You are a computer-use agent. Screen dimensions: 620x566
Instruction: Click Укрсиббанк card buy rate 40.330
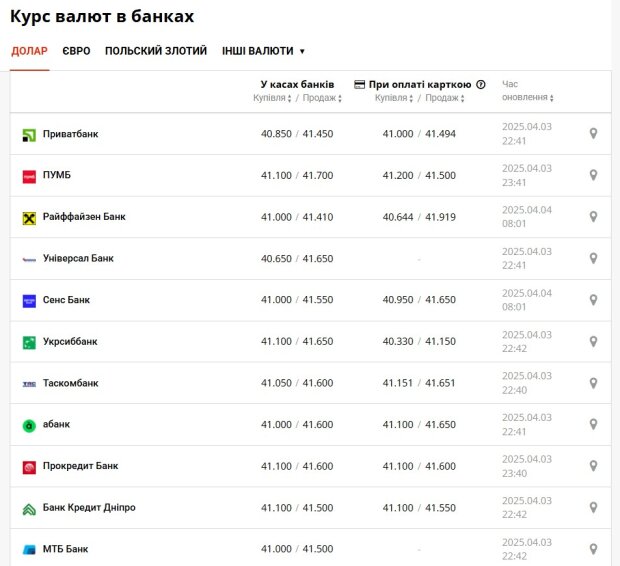tap(398, 341)
